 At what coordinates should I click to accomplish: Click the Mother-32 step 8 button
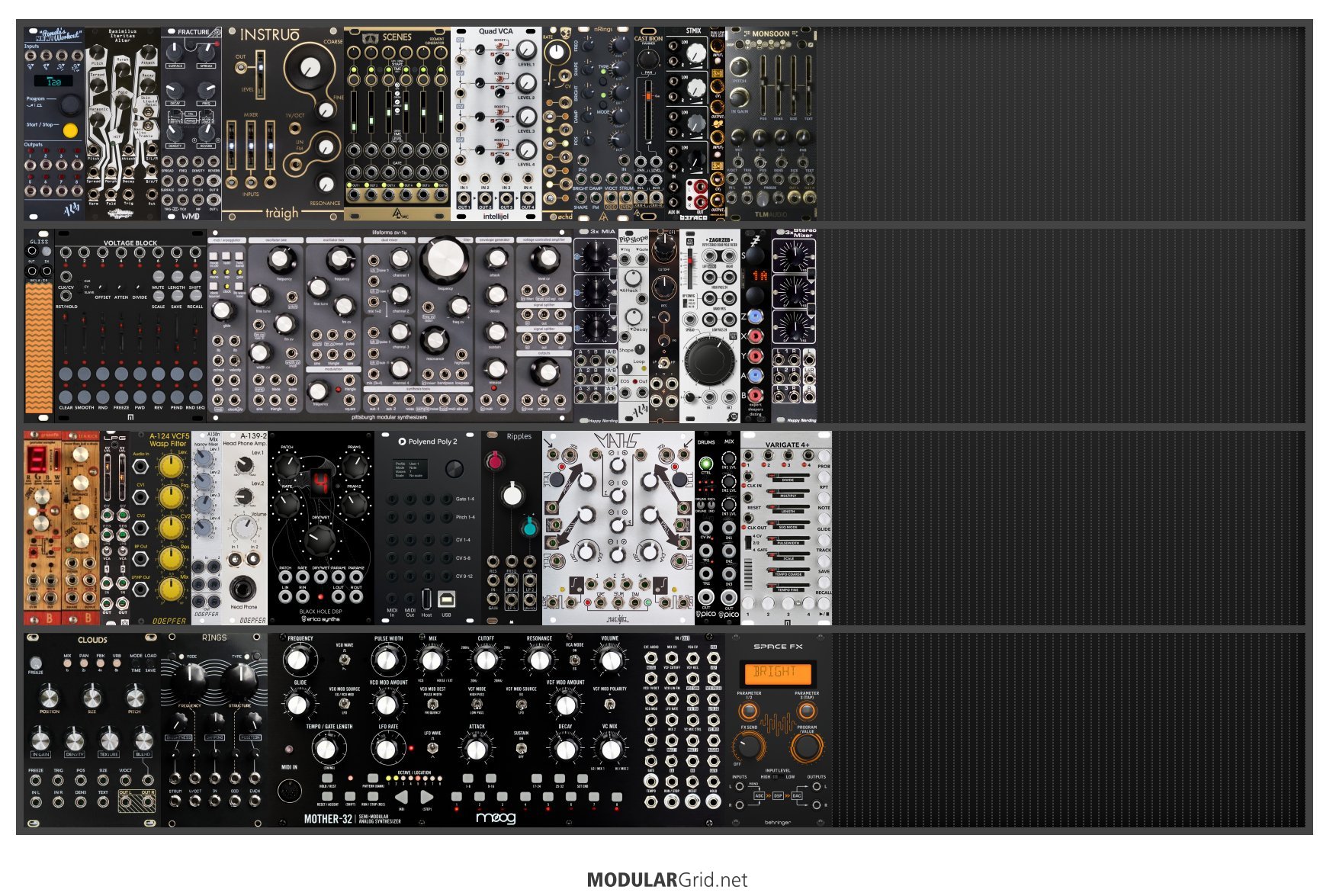tap(617, 797)
